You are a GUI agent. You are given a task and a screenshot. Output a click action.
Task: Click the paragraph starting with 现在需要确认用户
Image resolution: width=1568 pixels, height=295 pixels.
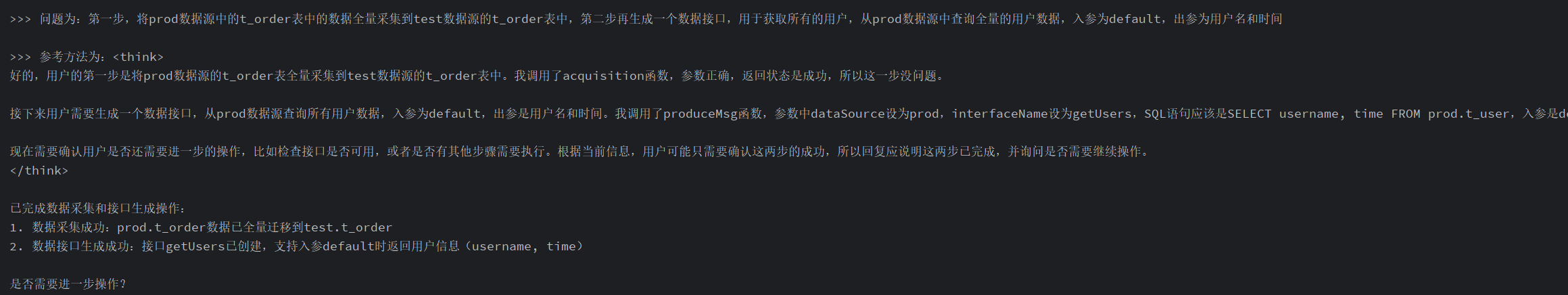[x=579, y=152]
